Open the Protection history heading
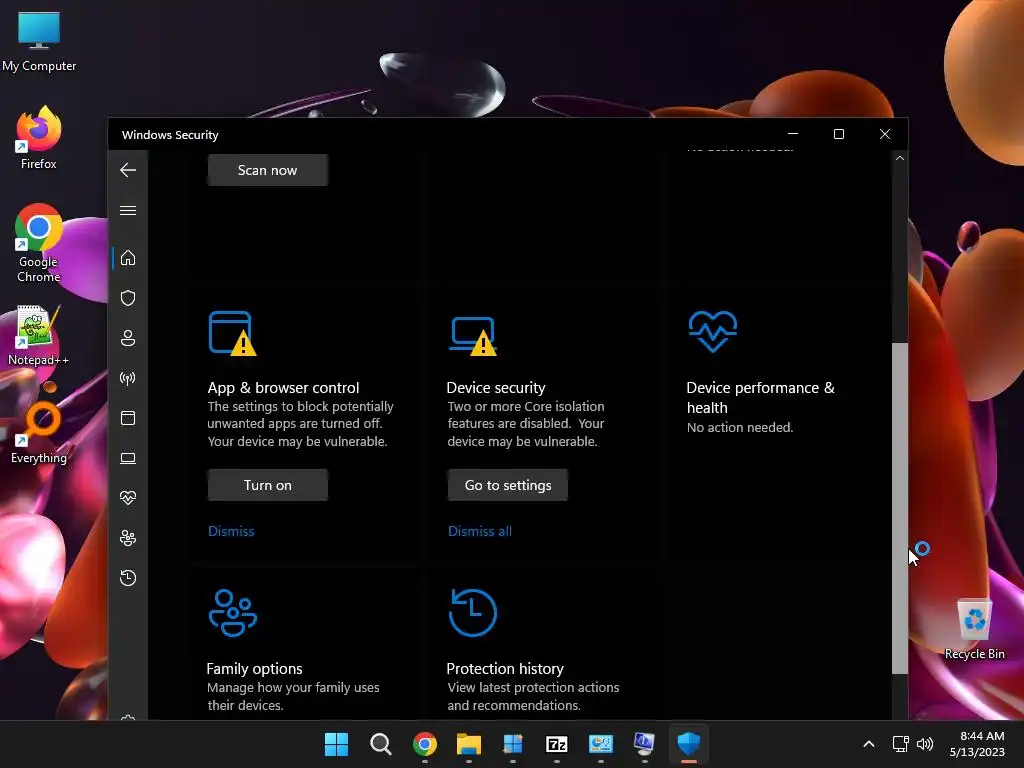Viewport: 1024px width, 768px height. (x=505, y=669)
